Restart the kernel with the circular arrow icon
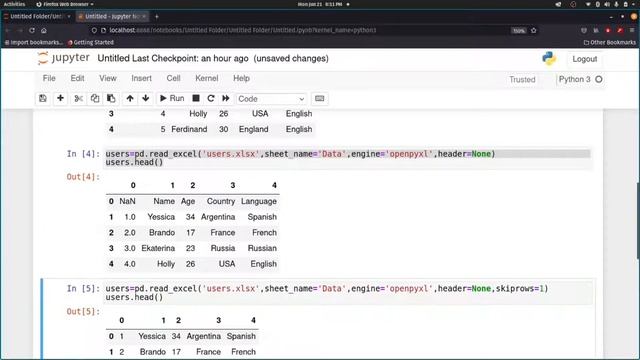 211,98
